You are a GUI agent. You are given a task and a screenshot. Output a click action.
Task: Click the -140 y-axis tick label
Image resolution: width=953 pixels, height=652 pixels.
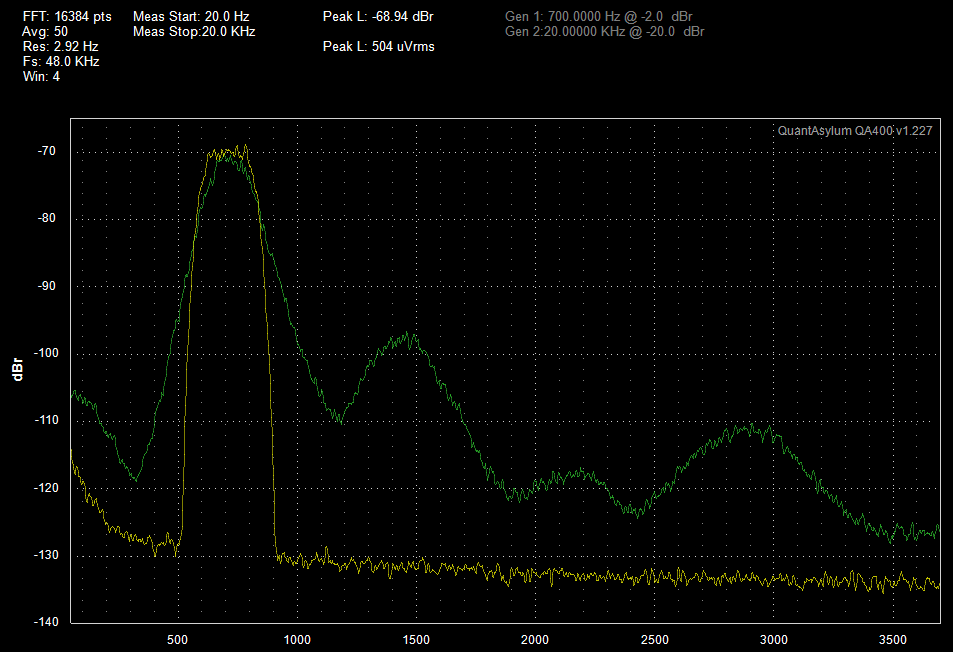[46, 622]
